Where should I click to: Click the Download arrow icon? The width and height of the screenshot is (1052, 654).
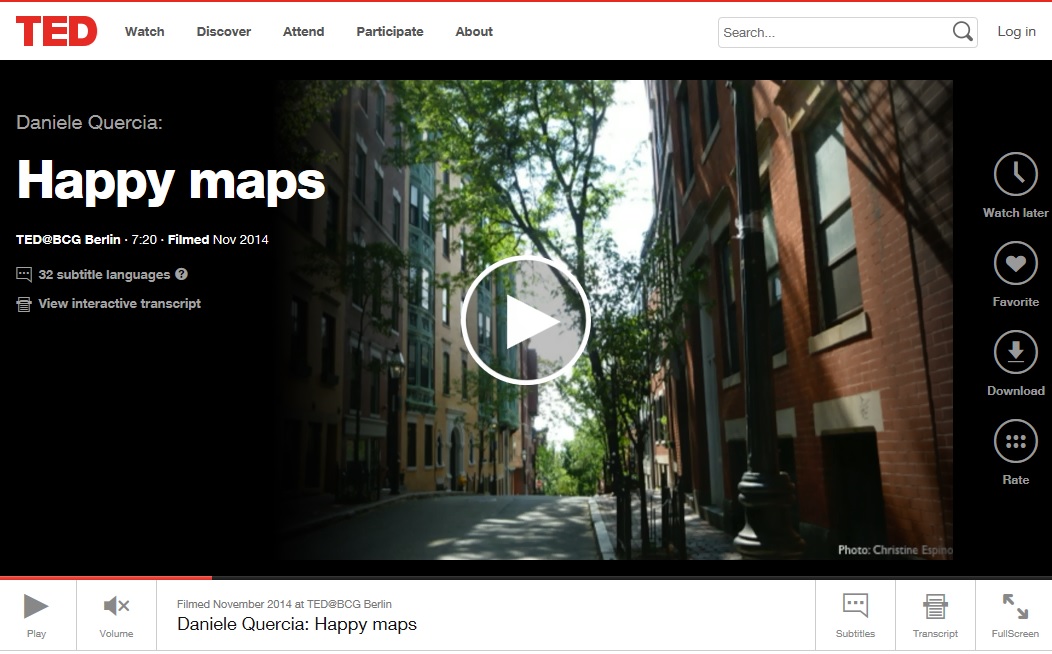point(1015,352)
